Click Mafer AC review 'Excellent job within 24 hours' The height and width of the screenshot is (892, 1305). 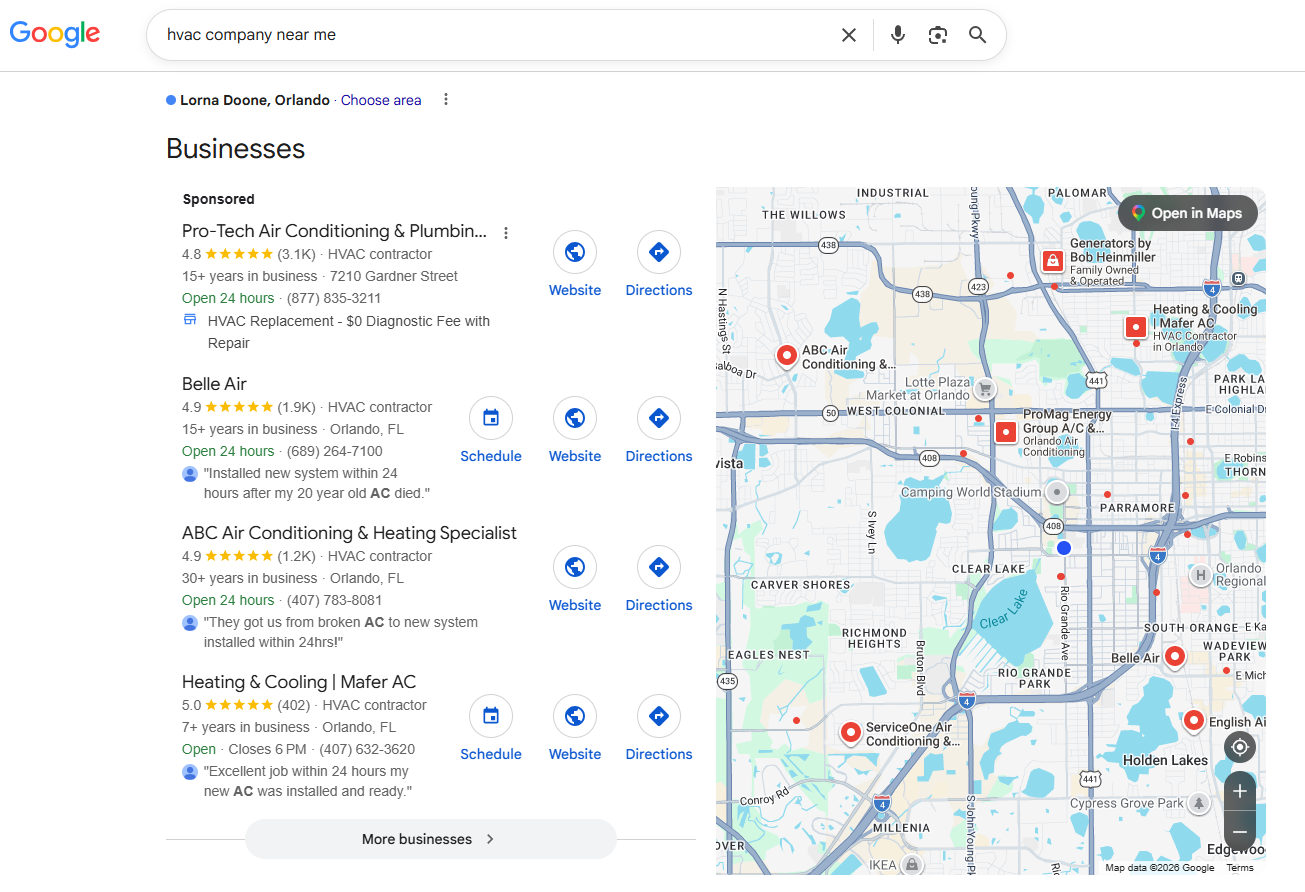[x=307, y=781]
